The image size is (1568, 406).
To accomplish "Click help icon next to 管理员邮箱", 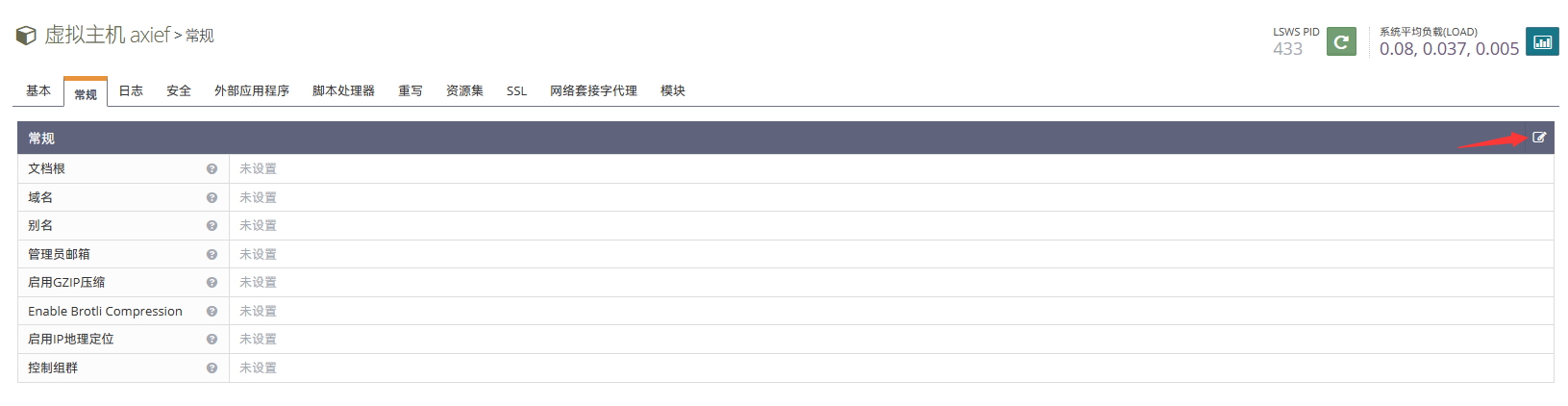I will (212, 254).
